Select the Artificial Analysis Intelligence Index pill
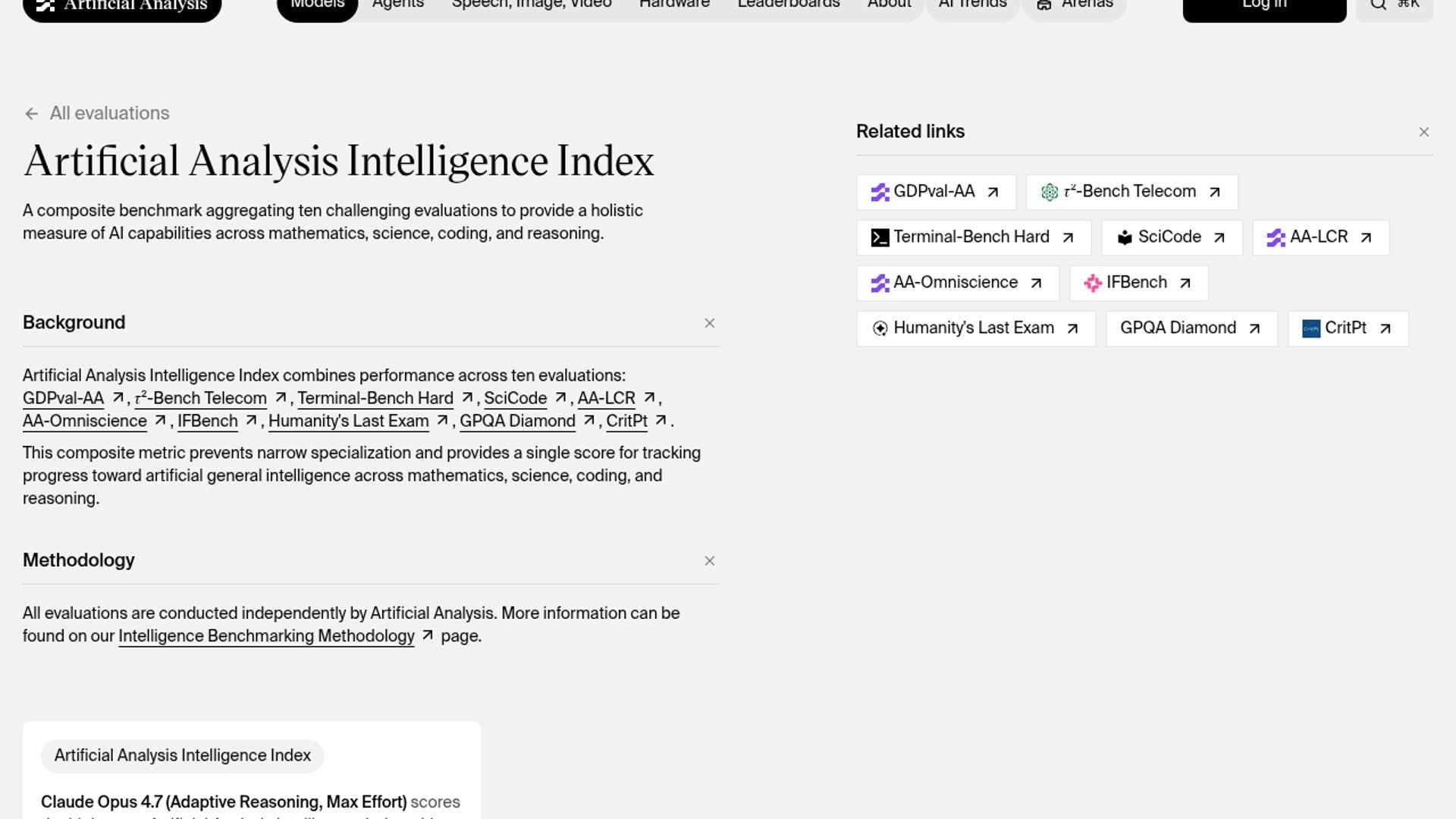The width and height of the screenshot is (1456, 819). coord(182,756)
